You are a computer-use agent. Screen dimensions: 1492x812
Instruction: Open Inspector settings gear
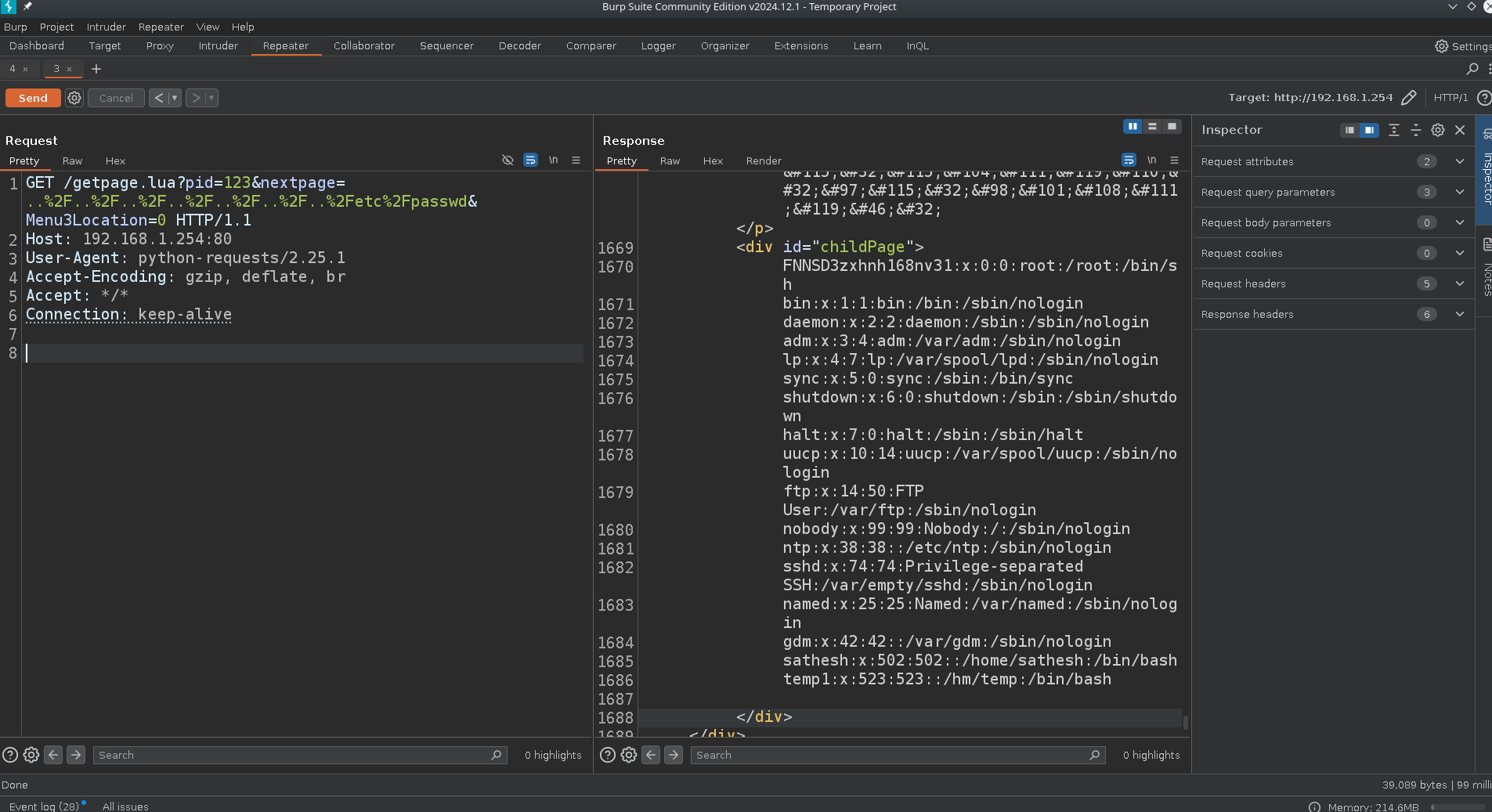pos(1438,130)
